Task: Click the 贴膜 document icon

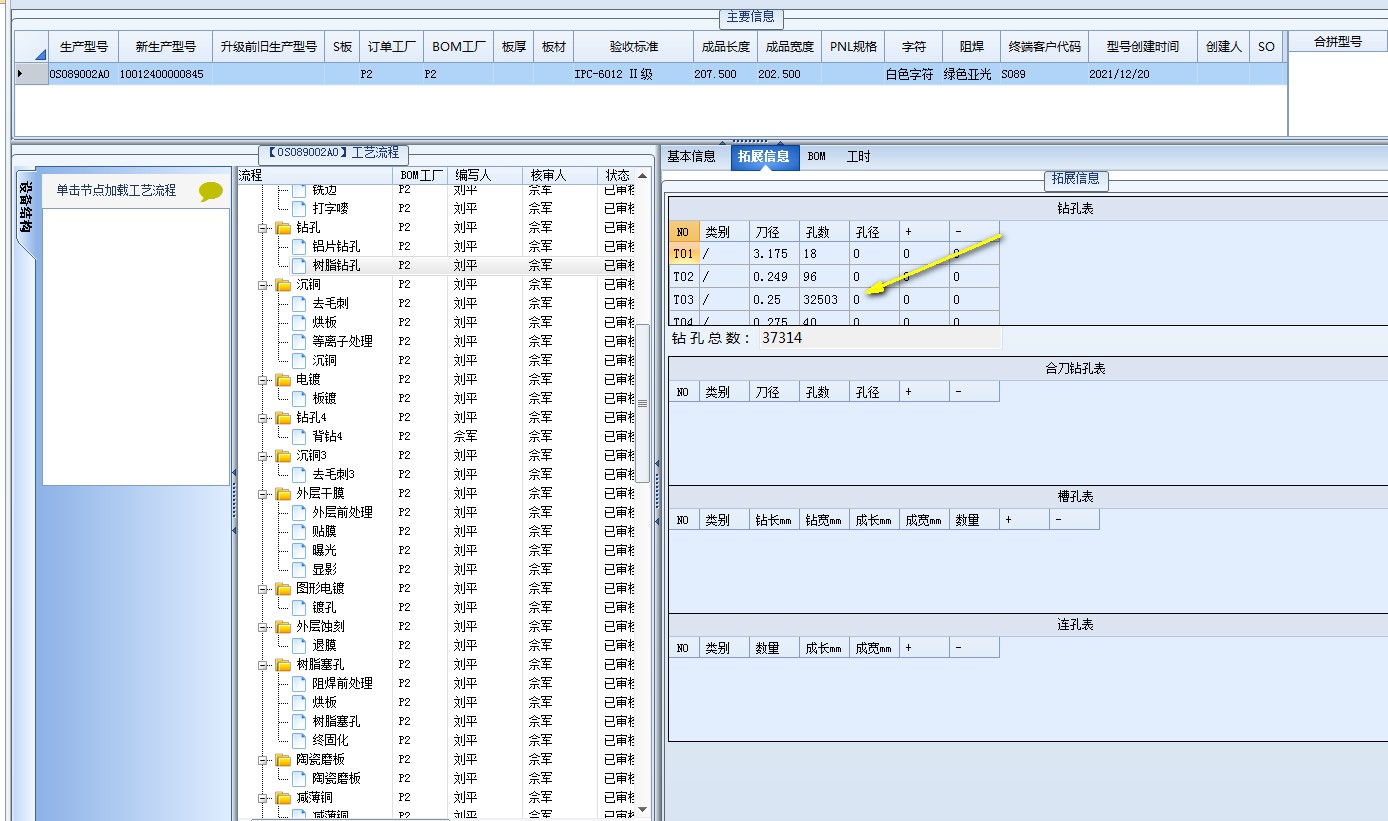Action: (299, 532)
